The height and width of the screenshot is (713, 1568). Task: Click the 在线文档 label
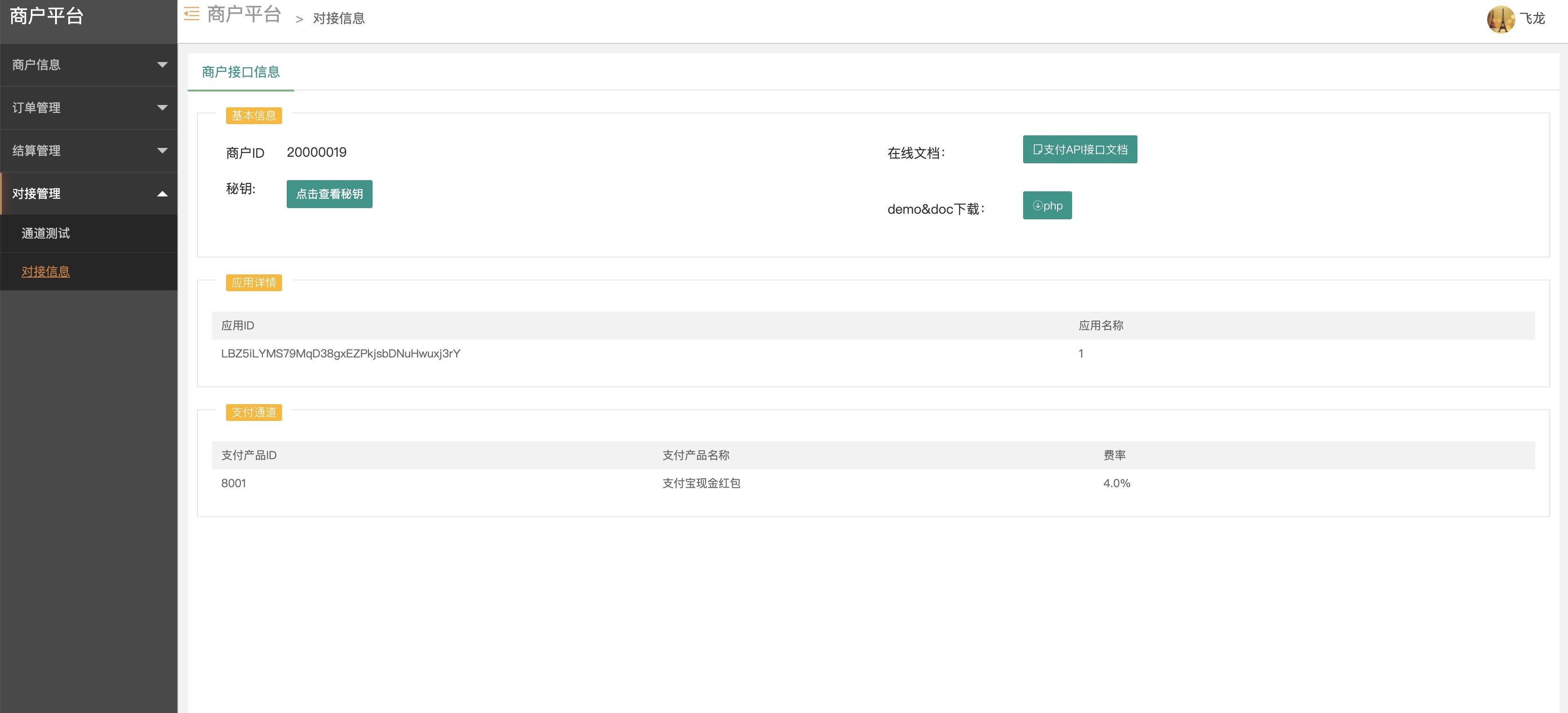click(x=916, y=153)
